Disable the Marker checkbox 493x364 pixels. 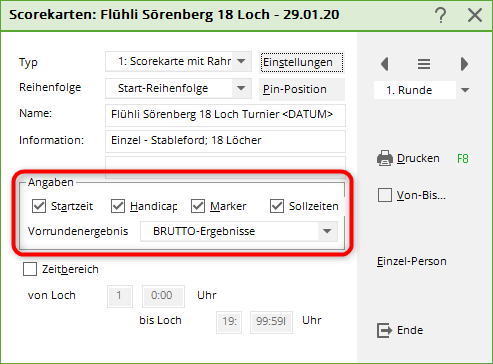click(x=198, y=206)
